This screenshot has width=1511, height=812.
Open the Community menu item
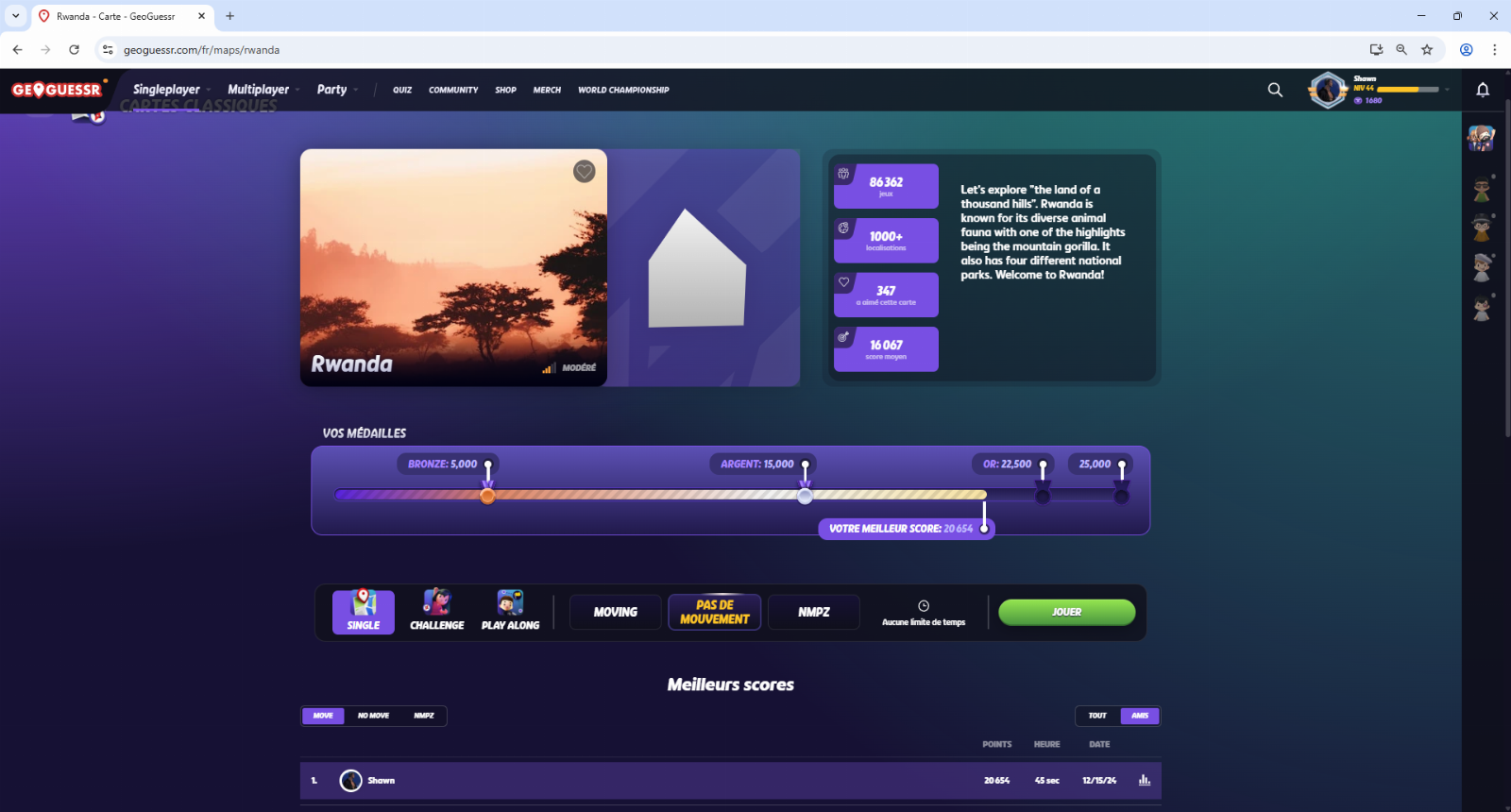453,90
